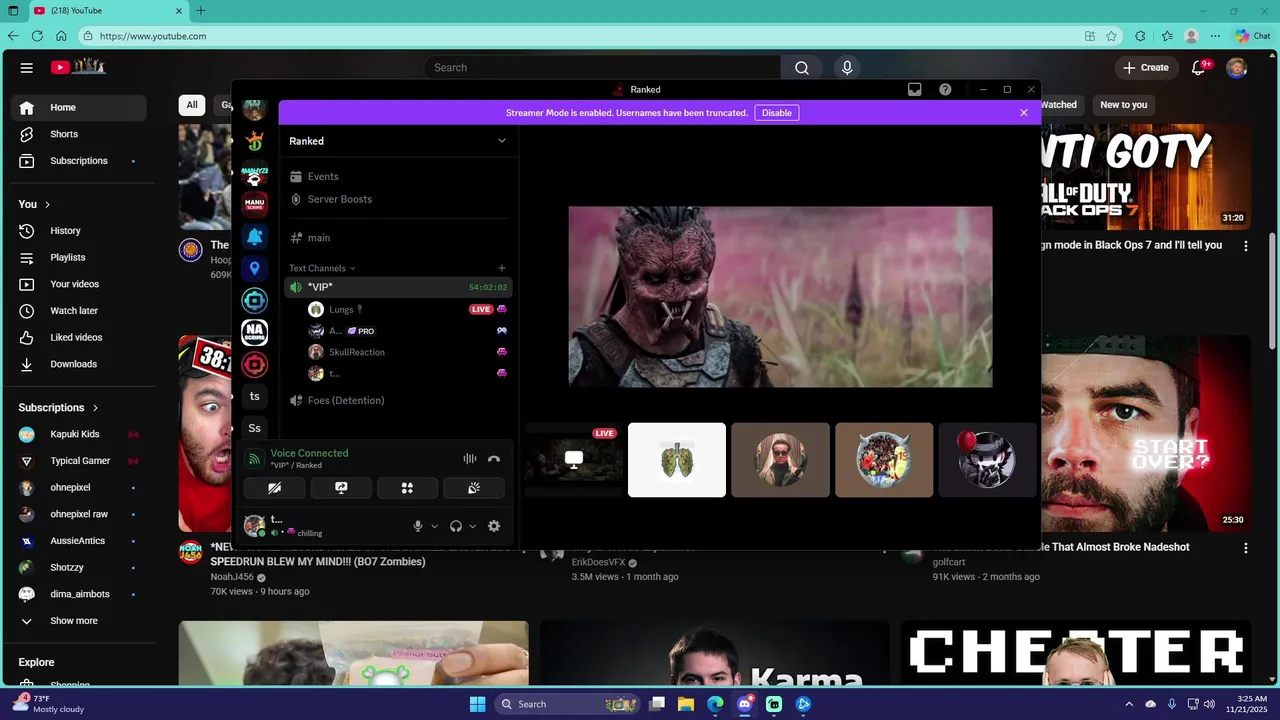
Task: Toggle noise suppression waveform icon in Discord
Action: (x=469, y=459)
